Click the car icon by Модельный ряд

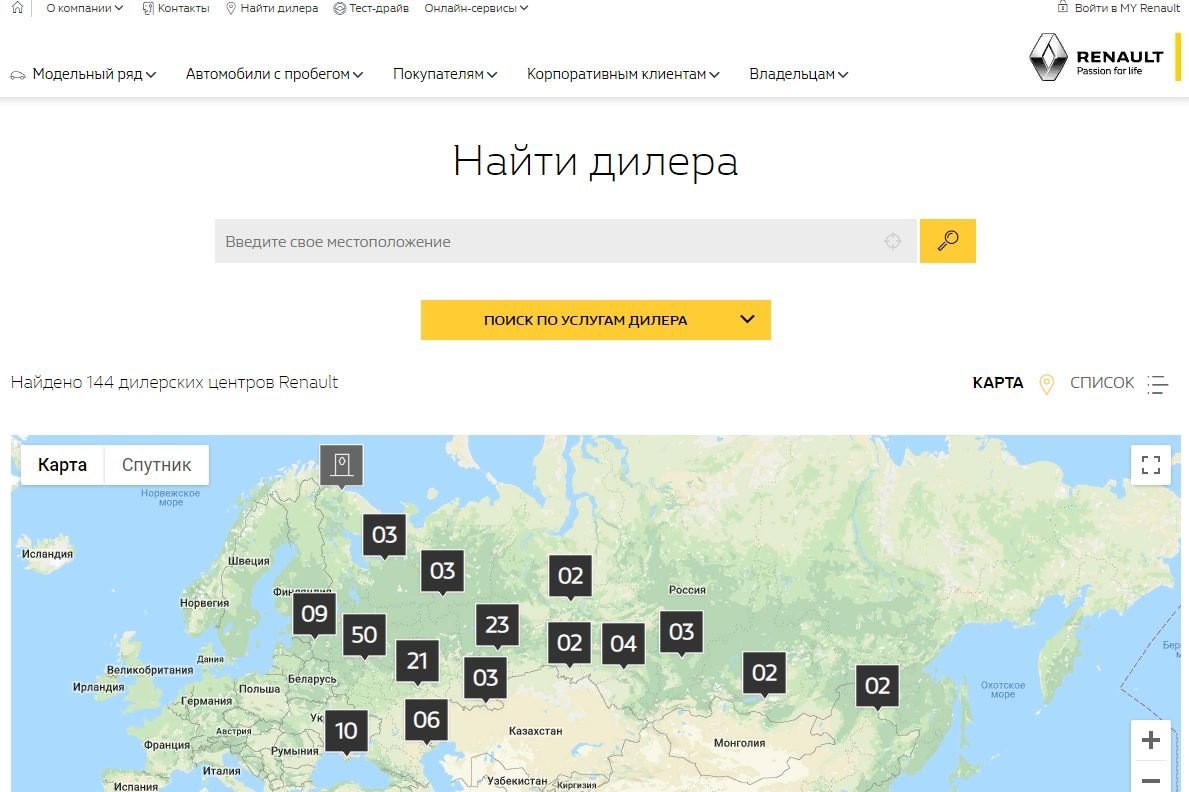click(x=17, y=75)
